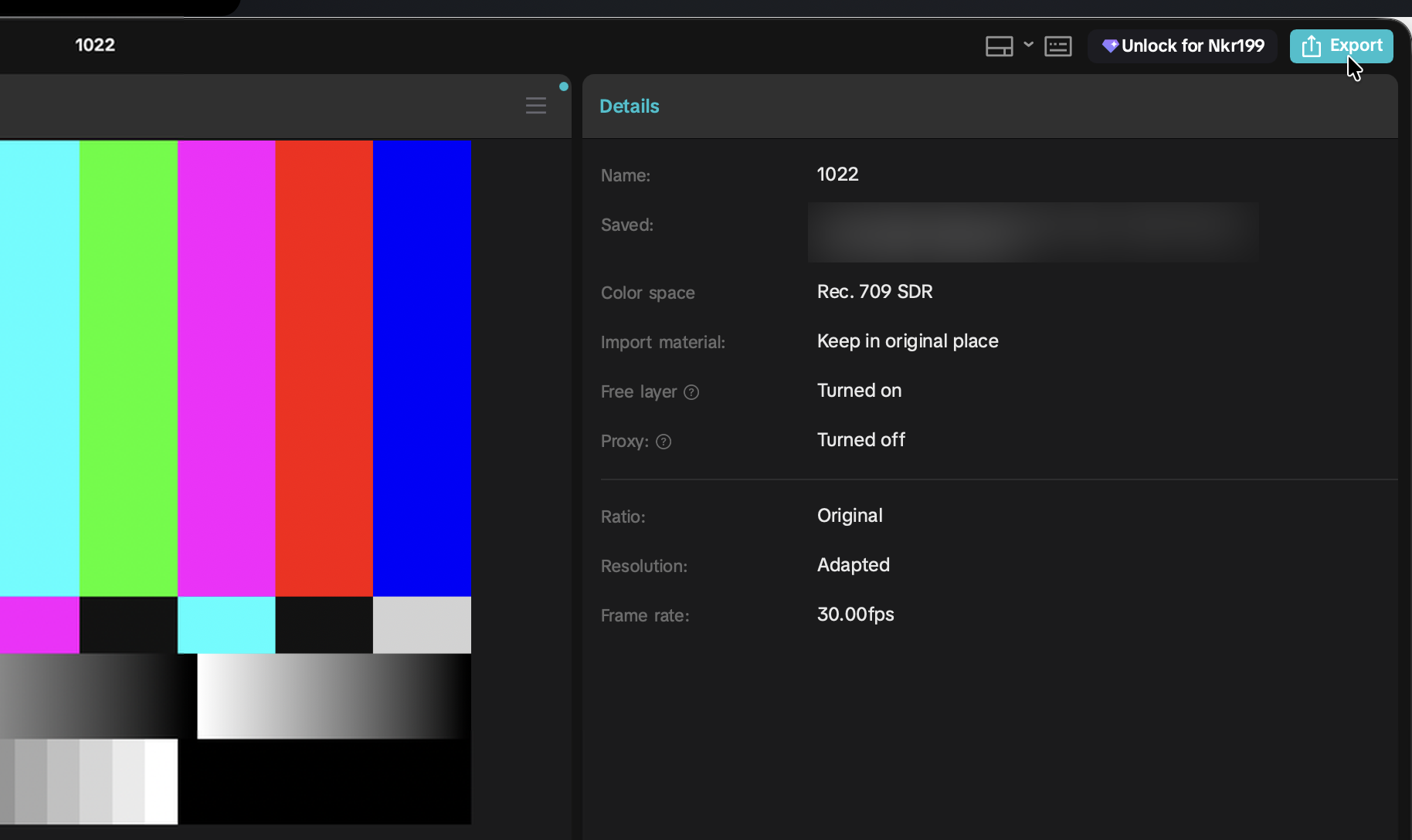The width and height of the screenshot is (1412, 840).
Task: Click Keep in original place value
Action: [908, 341]
